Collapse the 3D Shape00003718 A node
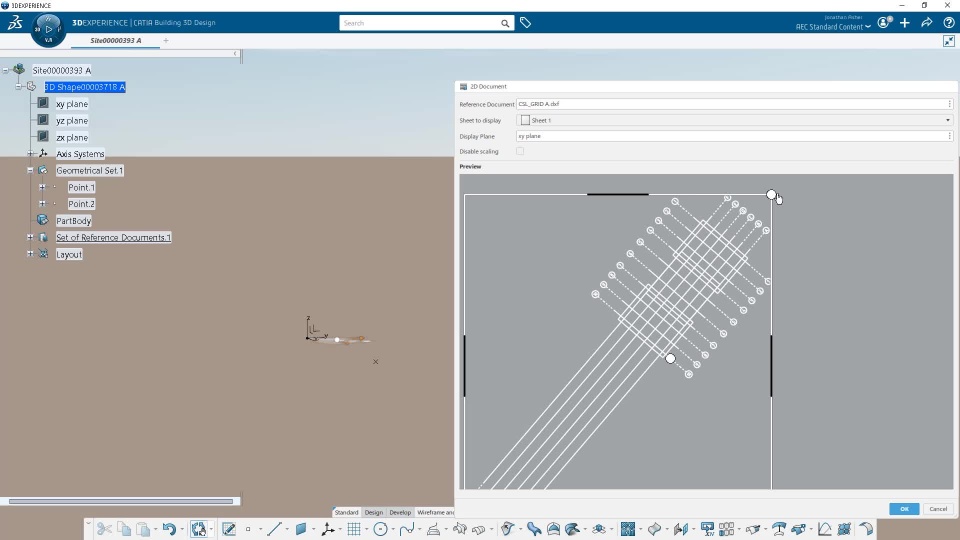Screen dimensions: 960x540 18,87
